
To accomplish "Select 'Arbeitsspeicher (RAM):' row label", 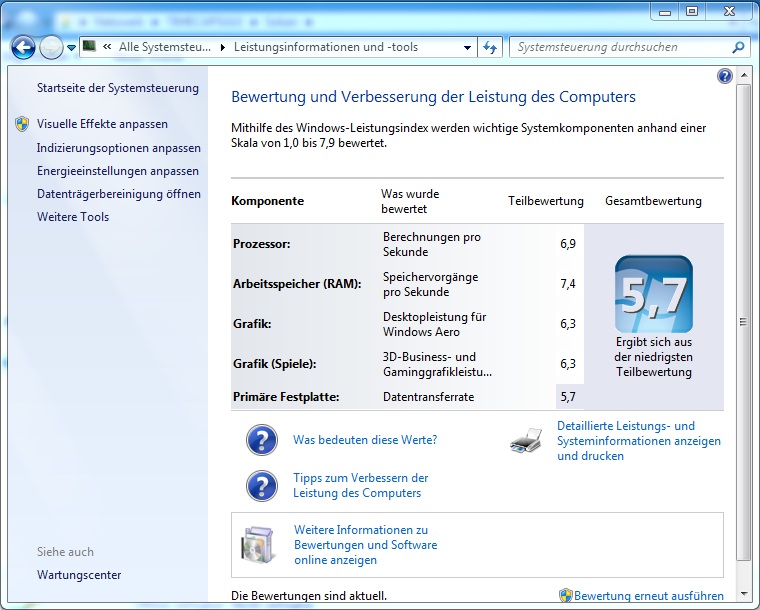I will 297,284.
